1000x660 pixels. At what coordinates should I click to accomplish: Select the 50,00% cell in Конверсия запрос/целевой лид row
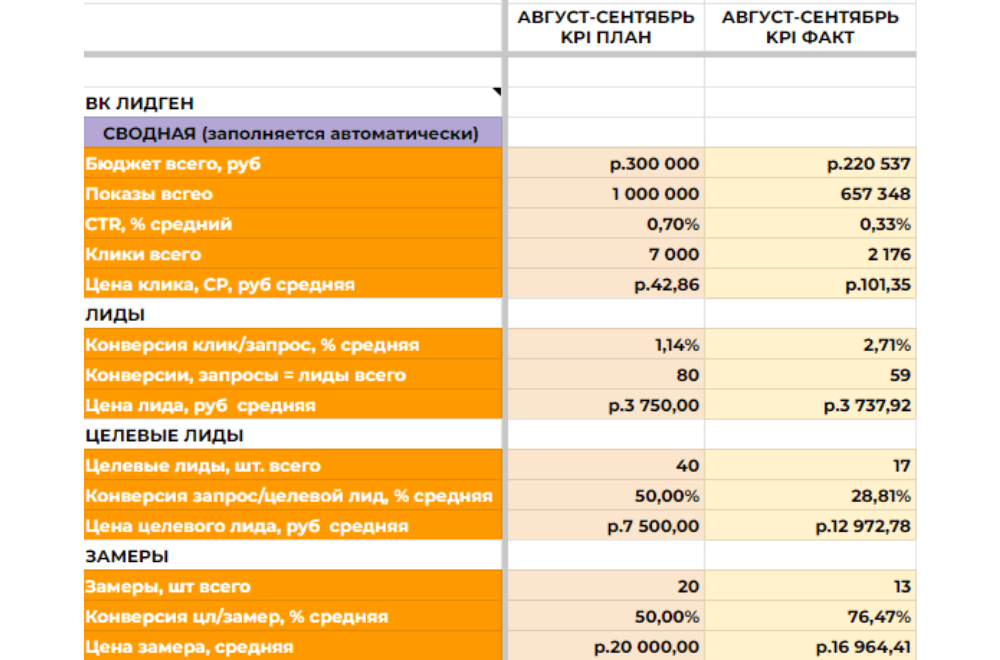(606, 495)
